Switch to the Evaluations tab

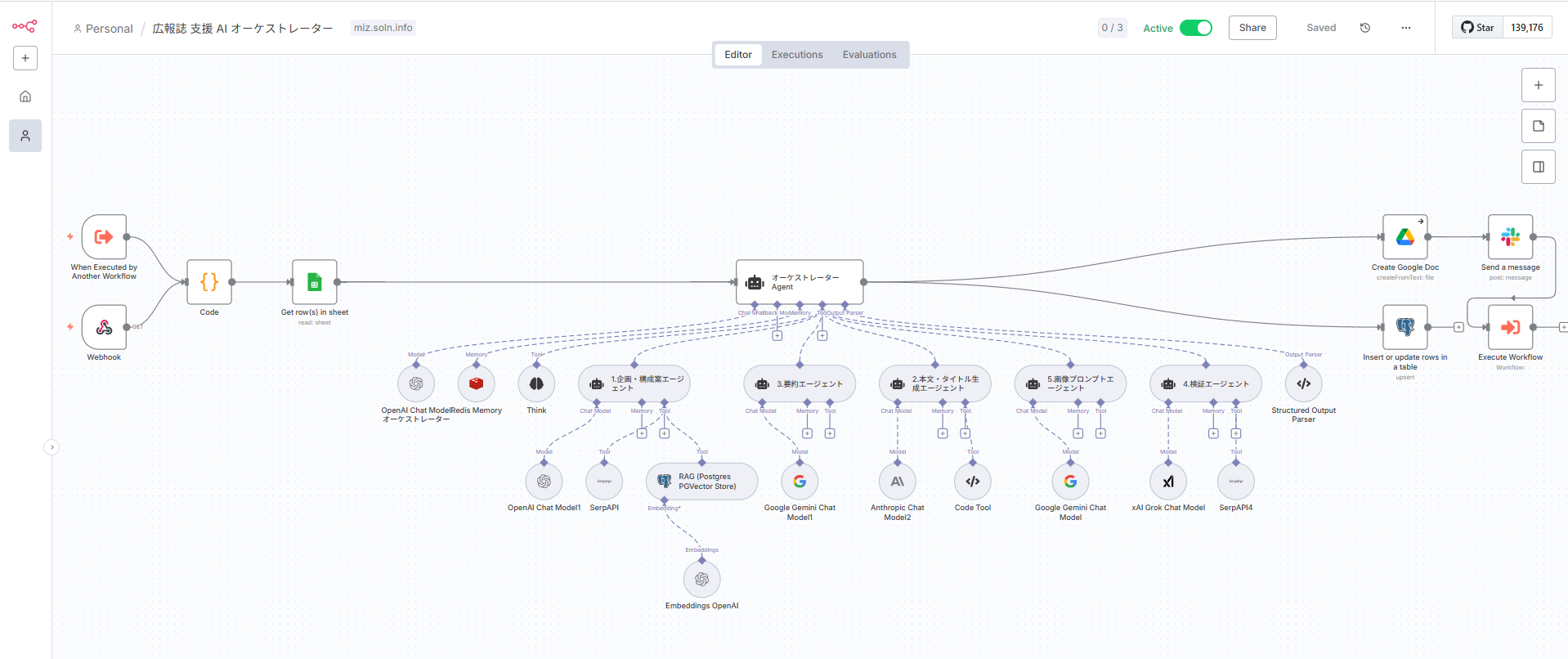869,55
